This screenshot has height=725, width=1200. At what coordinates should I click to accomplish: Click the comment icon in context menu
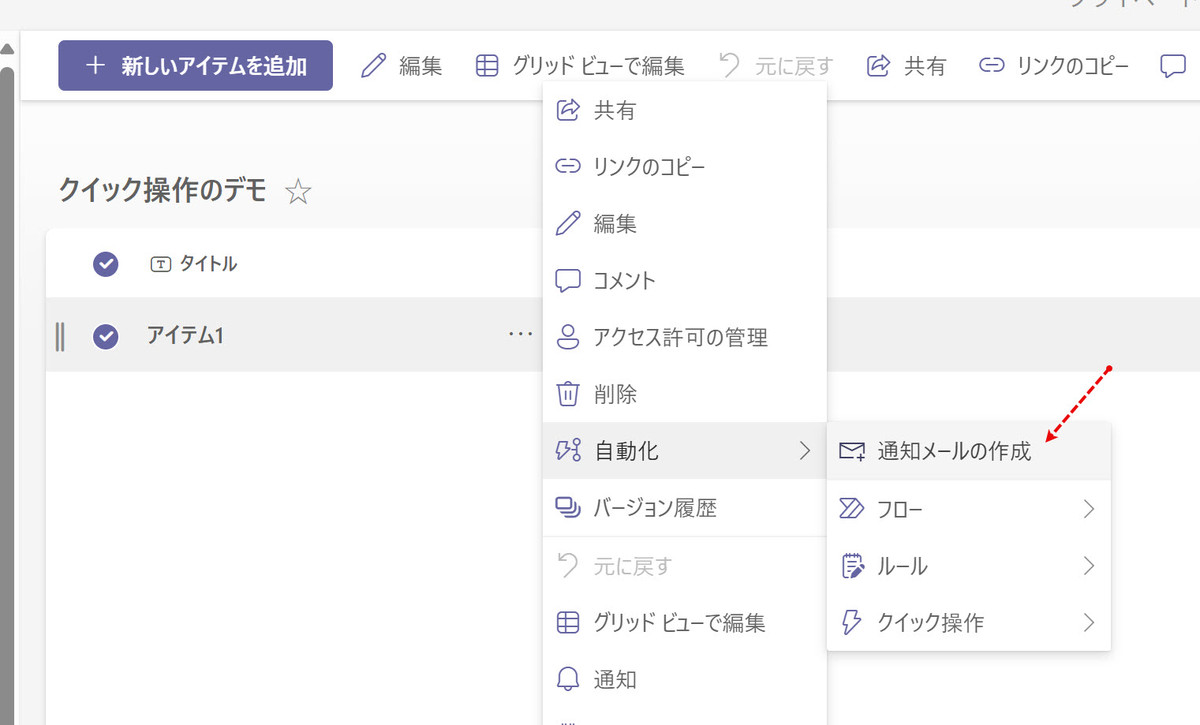568,280
